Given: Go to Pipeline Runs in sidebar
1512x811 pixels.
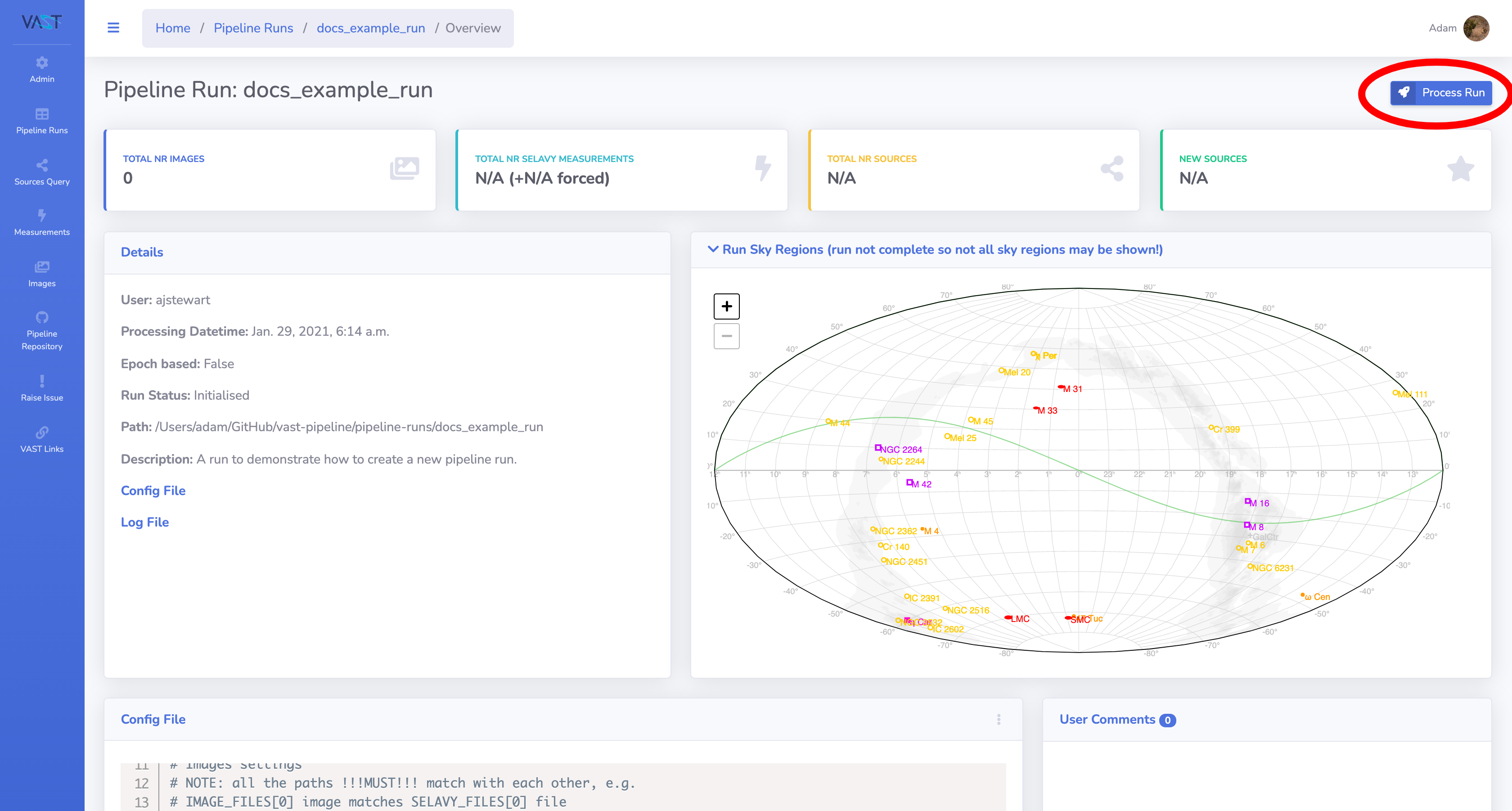Looking at the screenshot, I should pos(42,121).
